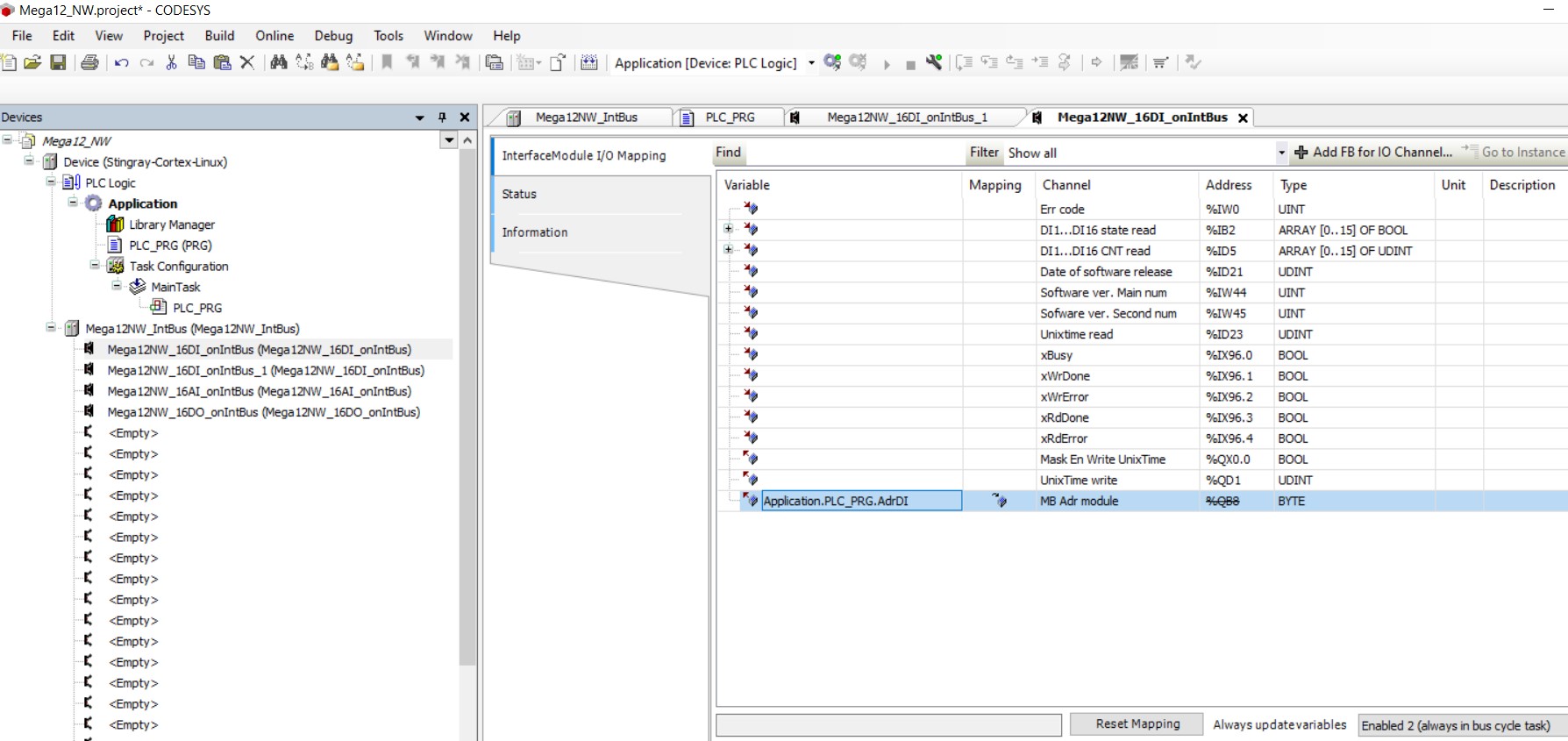Click the Print toolbar icon
1568x741 pixels.
point(89,62)
